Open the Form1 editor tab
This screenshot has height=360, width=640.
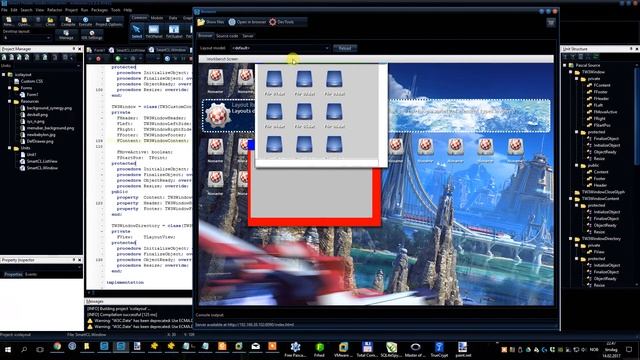[96, 50]
